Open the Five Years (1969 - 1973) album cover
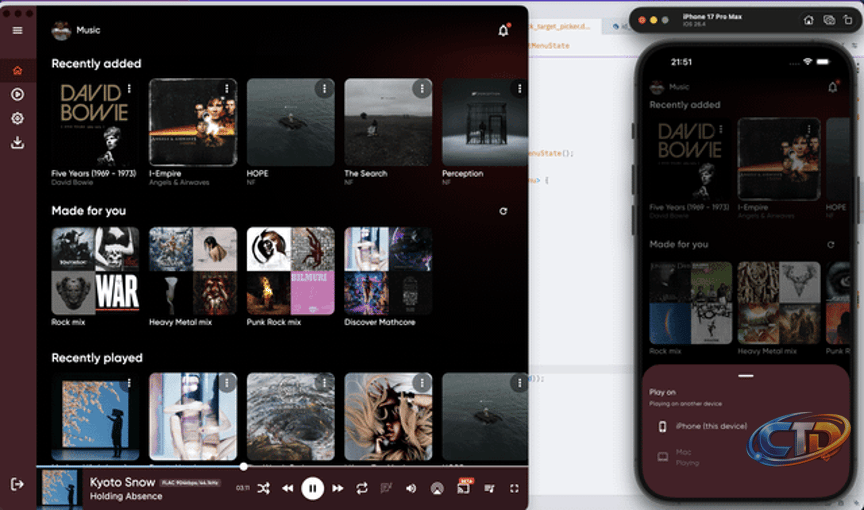The image size is (864, 510). point(95,122)
